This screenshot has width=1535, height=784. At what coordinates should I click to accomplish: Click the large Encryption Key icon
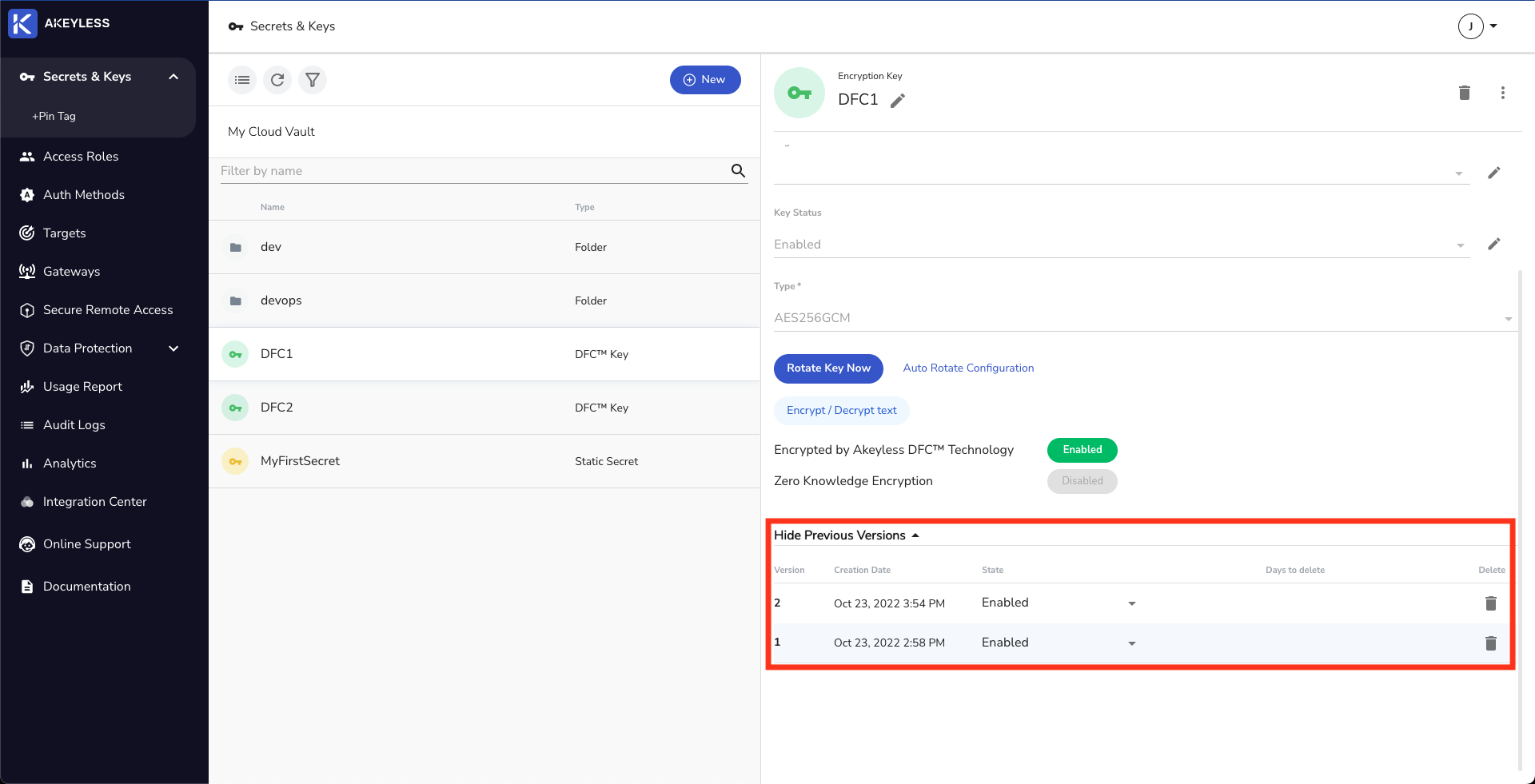[799, 93]
